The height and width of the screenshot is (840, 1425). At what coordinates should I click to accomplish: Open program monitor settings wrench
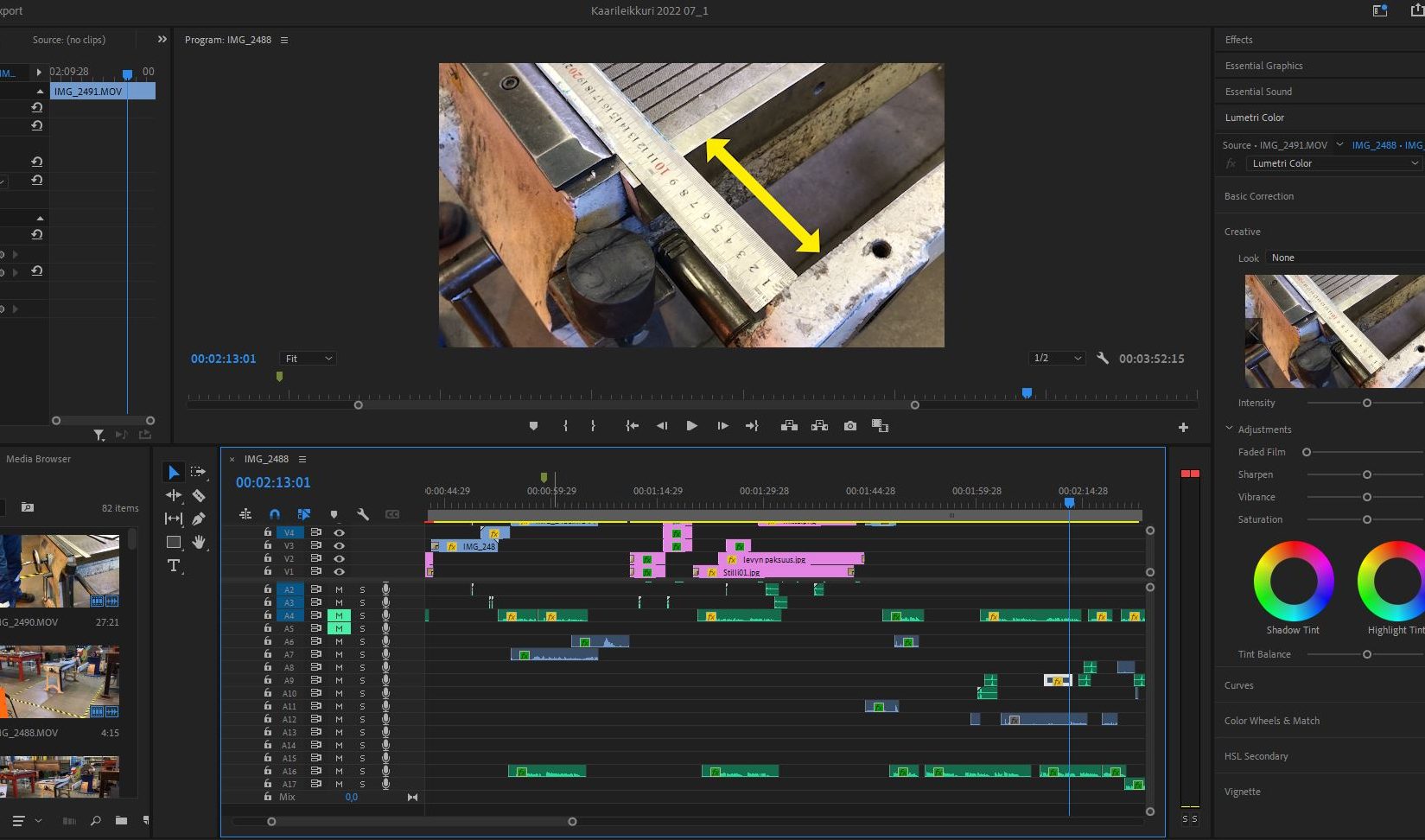[x=1103, y=358]
